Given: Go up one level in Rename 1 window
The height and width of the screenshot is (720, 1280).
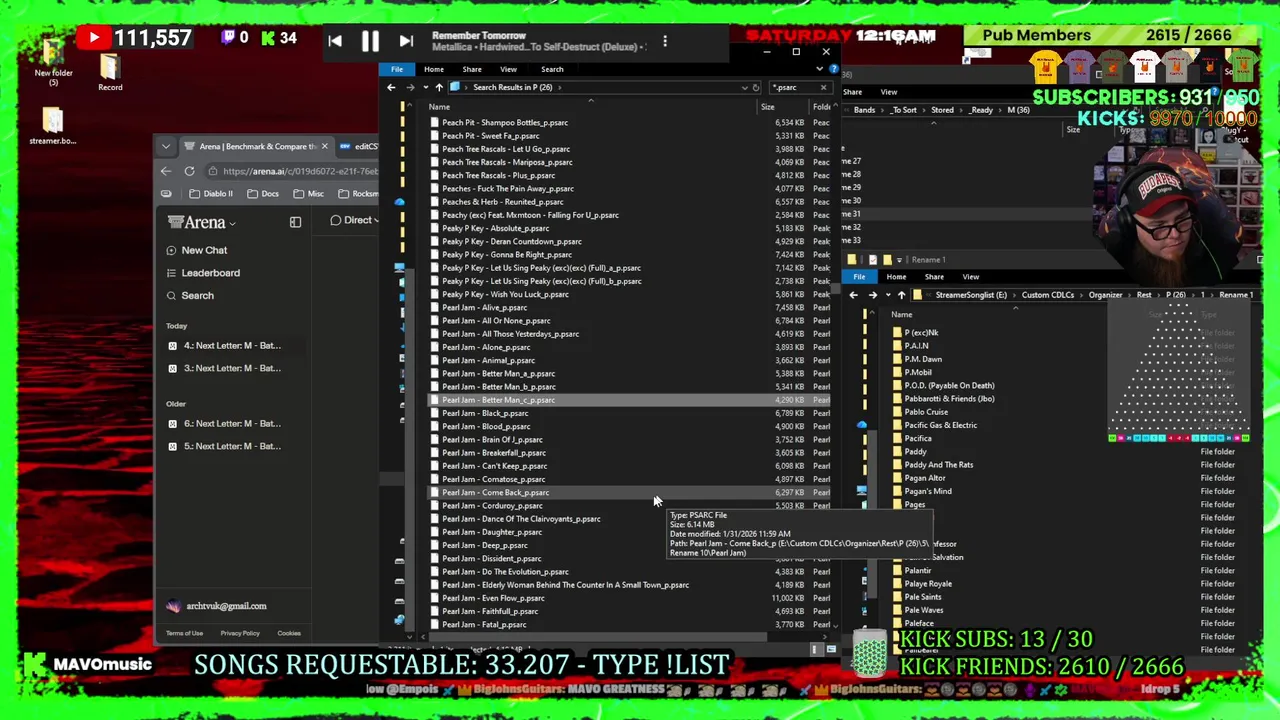Looking at the screenshot, I should pyautogui.click(x=901, y=295).
